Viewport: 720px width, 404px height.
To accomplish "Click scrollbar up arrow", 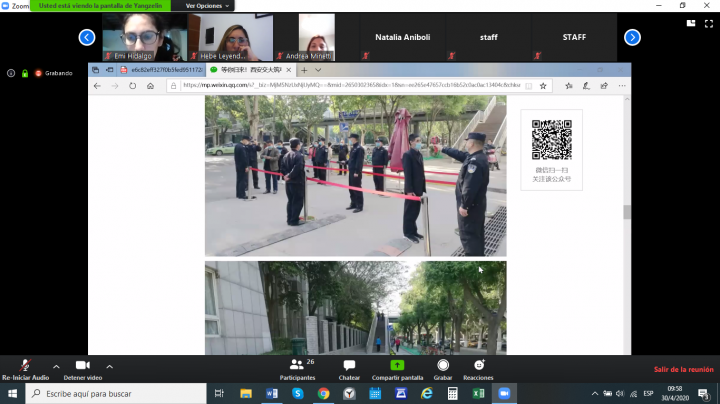I will tap(627, 99).
